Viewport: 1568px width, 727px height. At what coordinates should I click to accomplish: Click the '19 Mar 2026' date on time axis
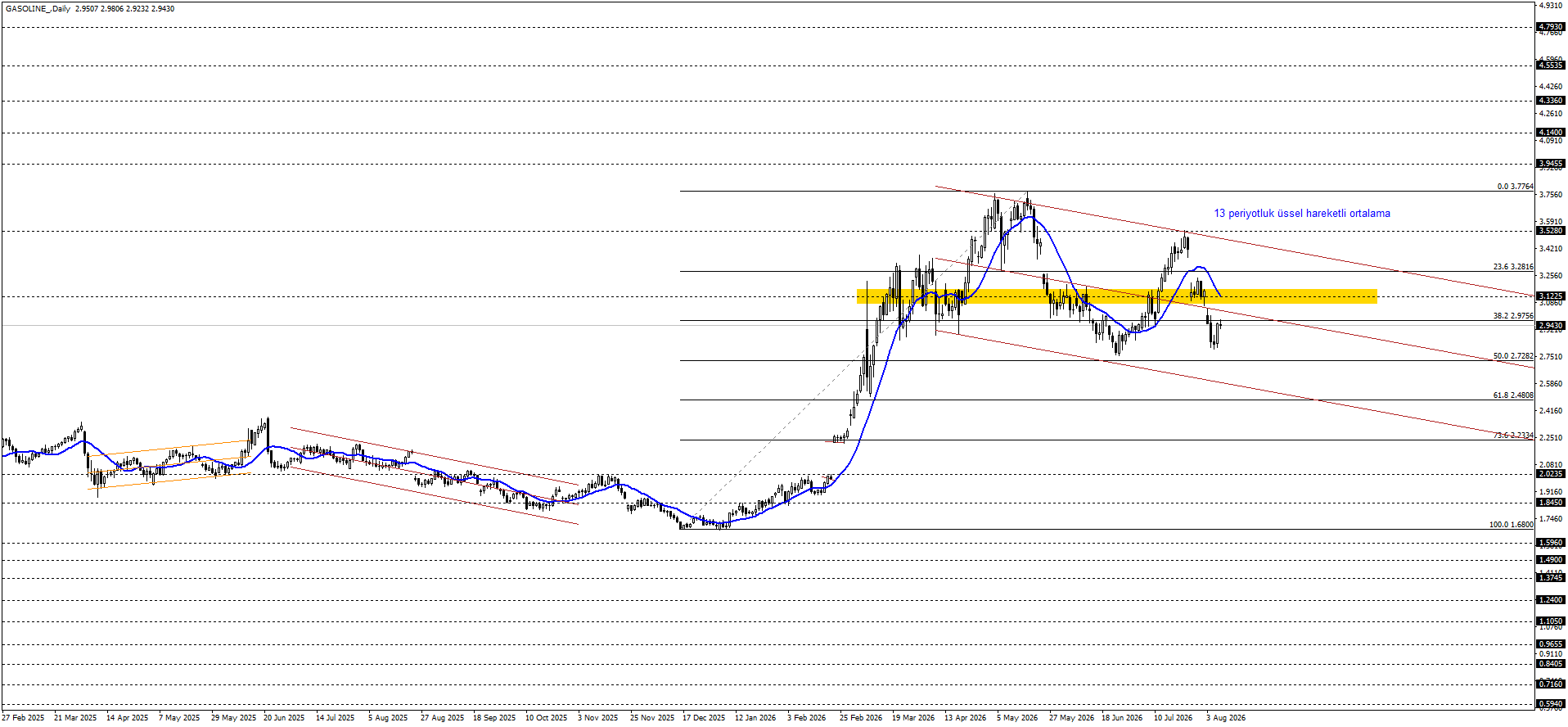(x=913, y=718)
